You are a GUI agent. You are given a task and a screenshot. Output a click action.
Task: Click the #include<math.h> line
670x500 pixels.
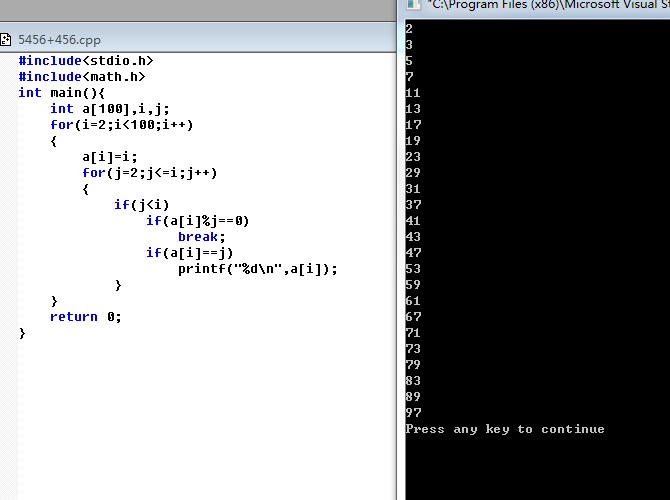point(82,76)
